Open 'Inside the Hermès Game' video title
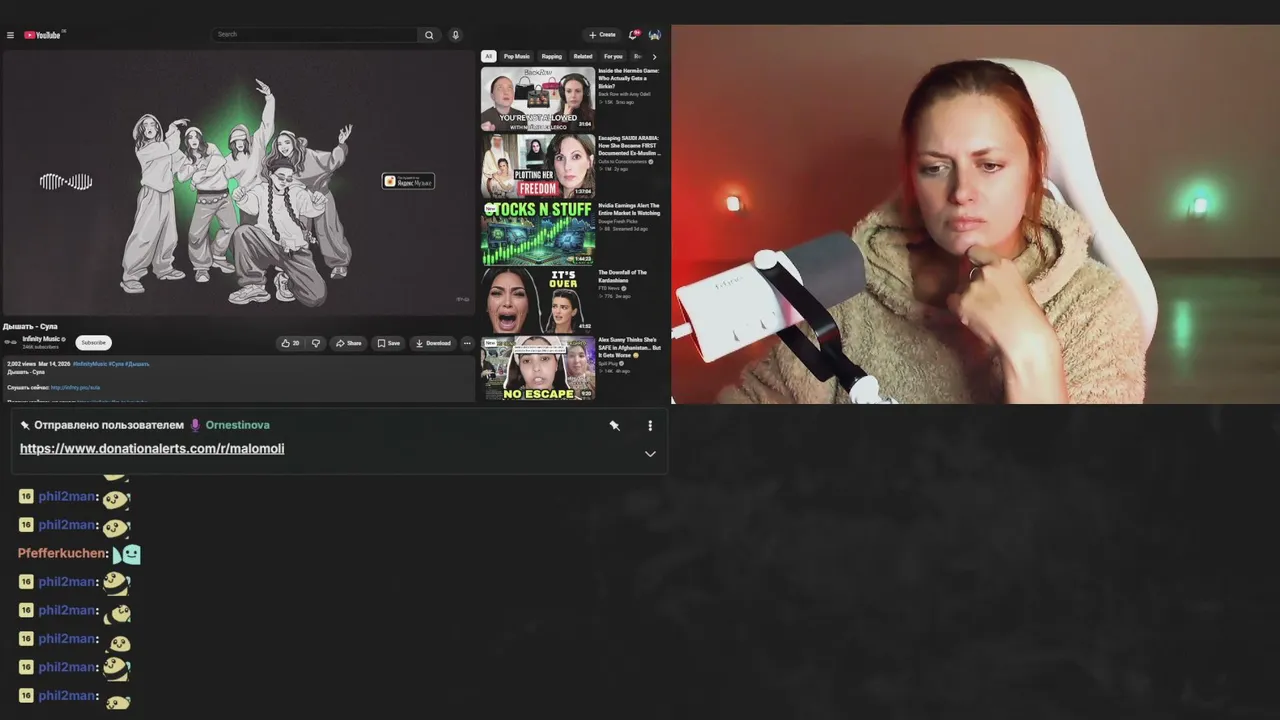 click(x=628, y=79)
